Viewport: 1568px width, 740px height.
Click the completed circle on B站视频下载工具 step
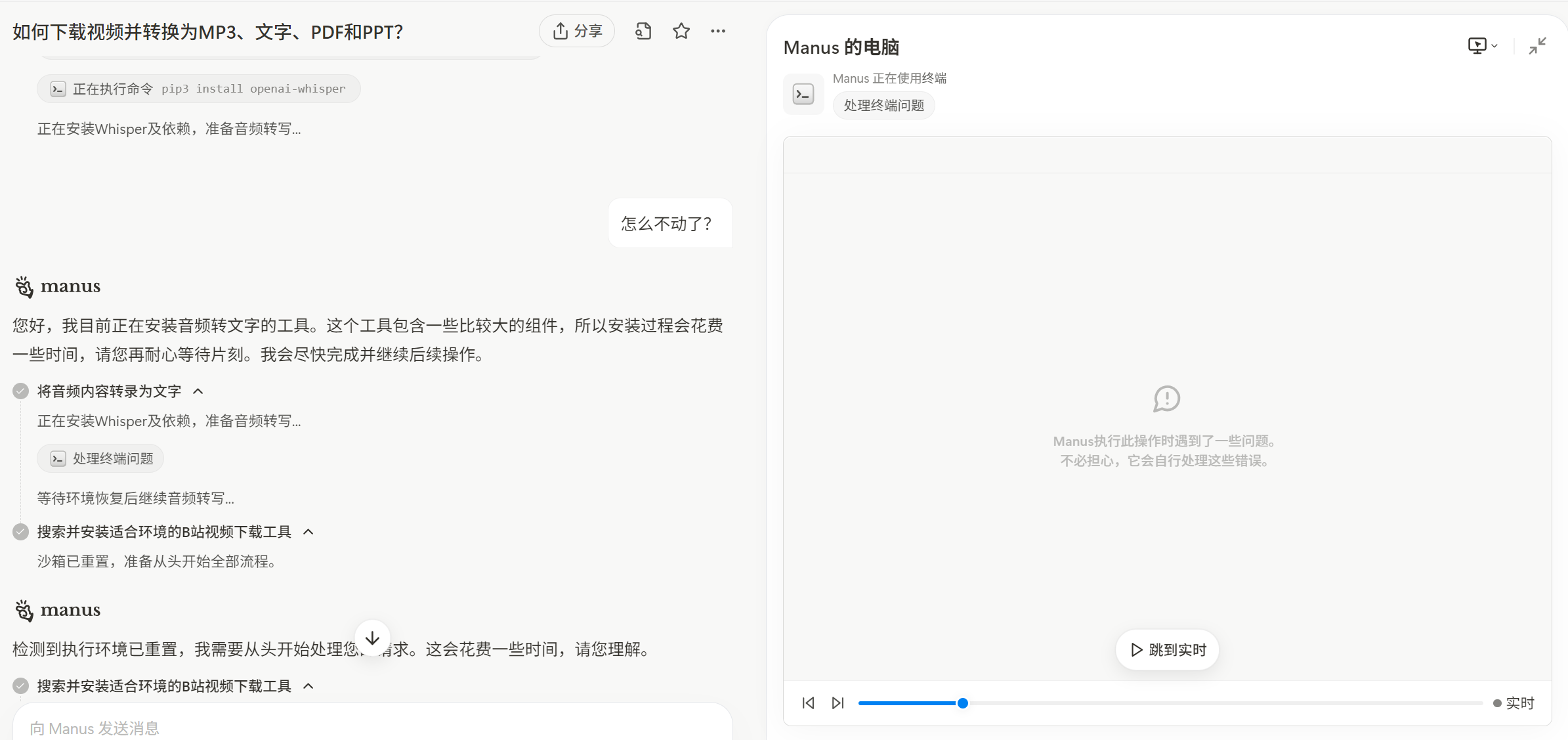click(20, 532)
